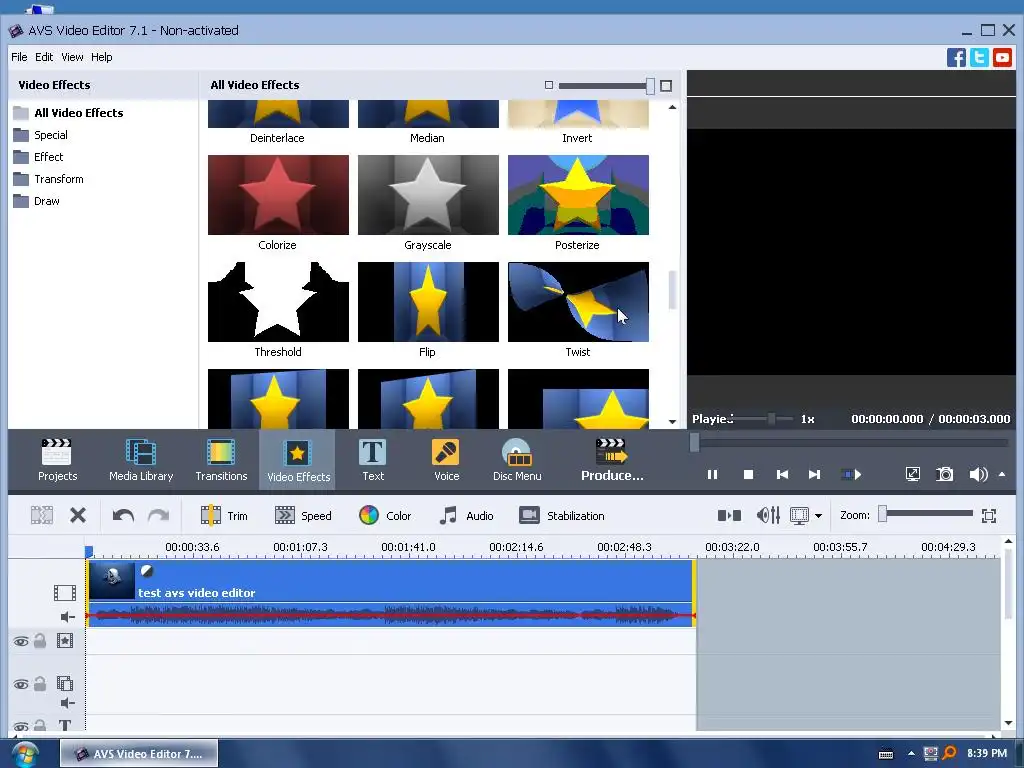Click the small thumbnails icon
The image size is (1024, 768).
(549, 86)
